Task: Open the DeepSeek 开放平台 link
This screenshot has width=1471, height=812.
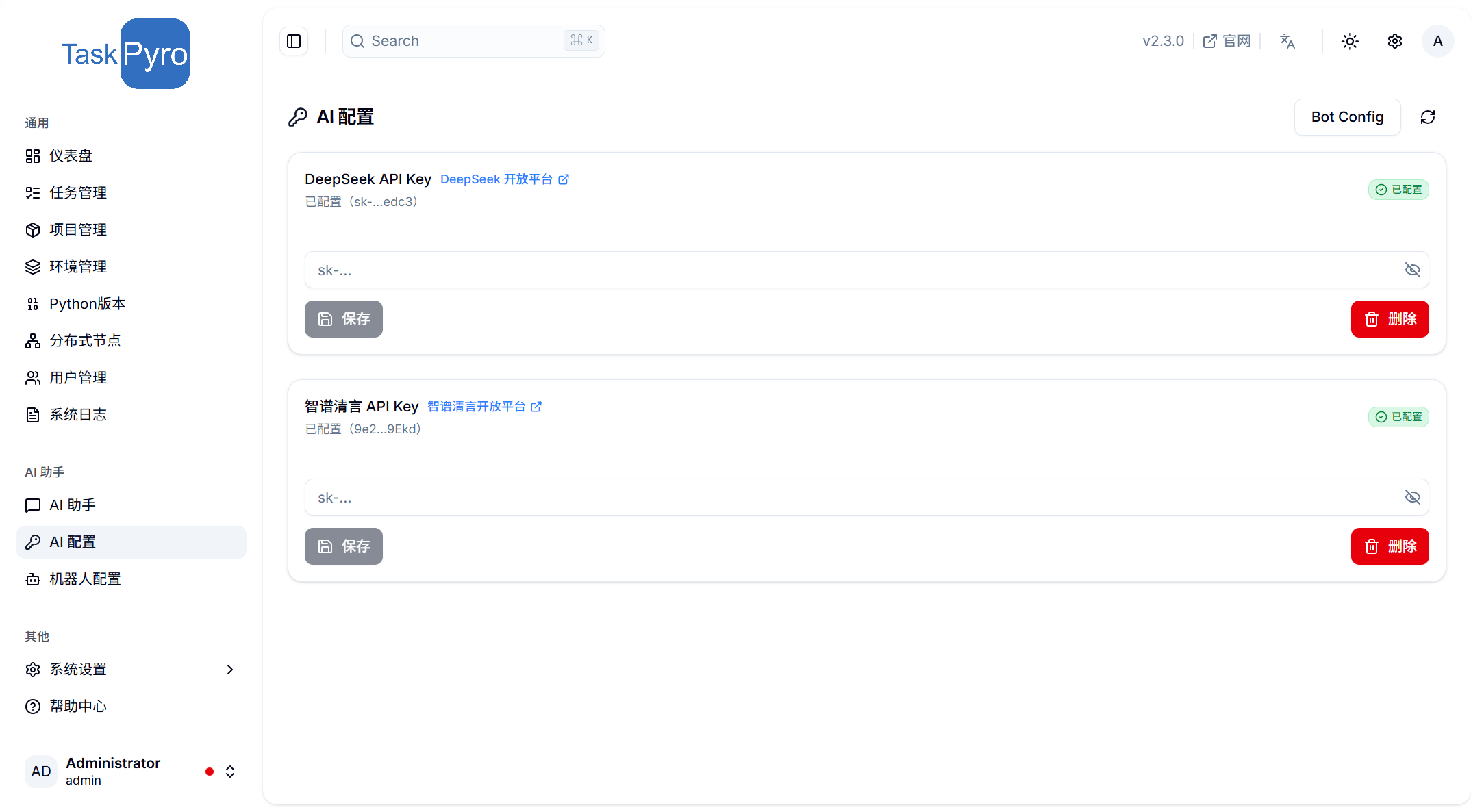Action: click(x=504, y=179)
